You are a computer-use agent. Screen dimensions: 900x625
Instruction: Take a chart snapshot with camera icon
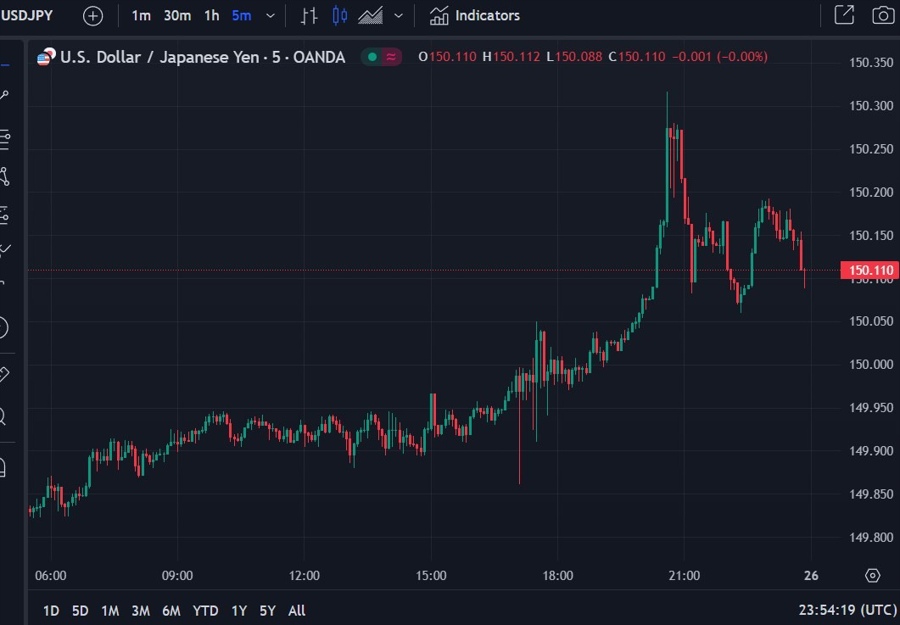coord(882,16)
